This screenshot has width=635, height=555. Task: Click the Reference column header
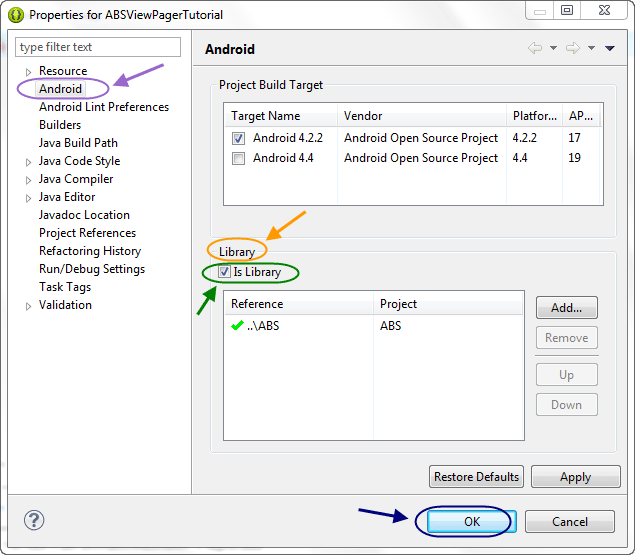tap(299, 304)
